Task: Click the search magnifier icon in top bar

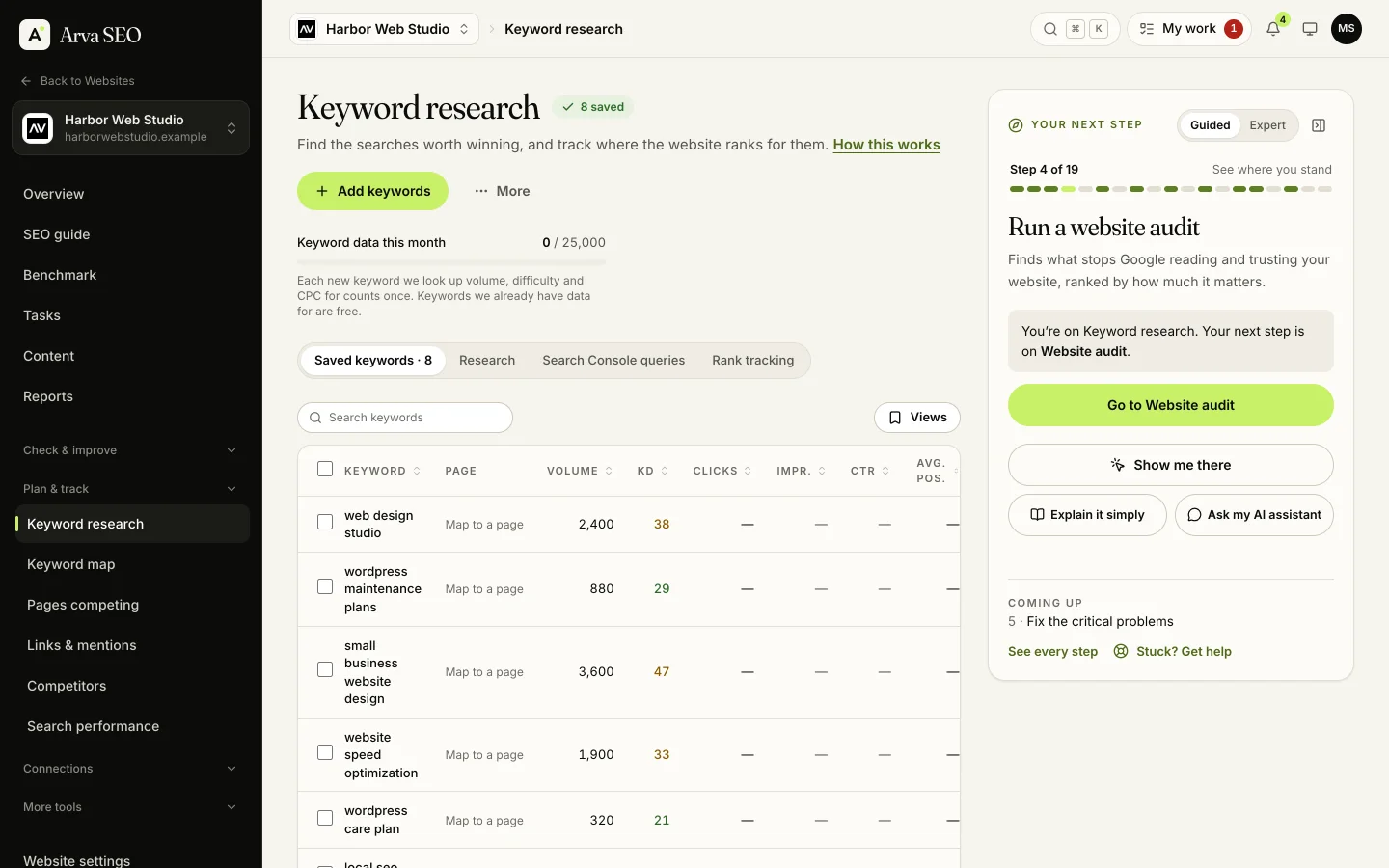Action: (1050, 29)
